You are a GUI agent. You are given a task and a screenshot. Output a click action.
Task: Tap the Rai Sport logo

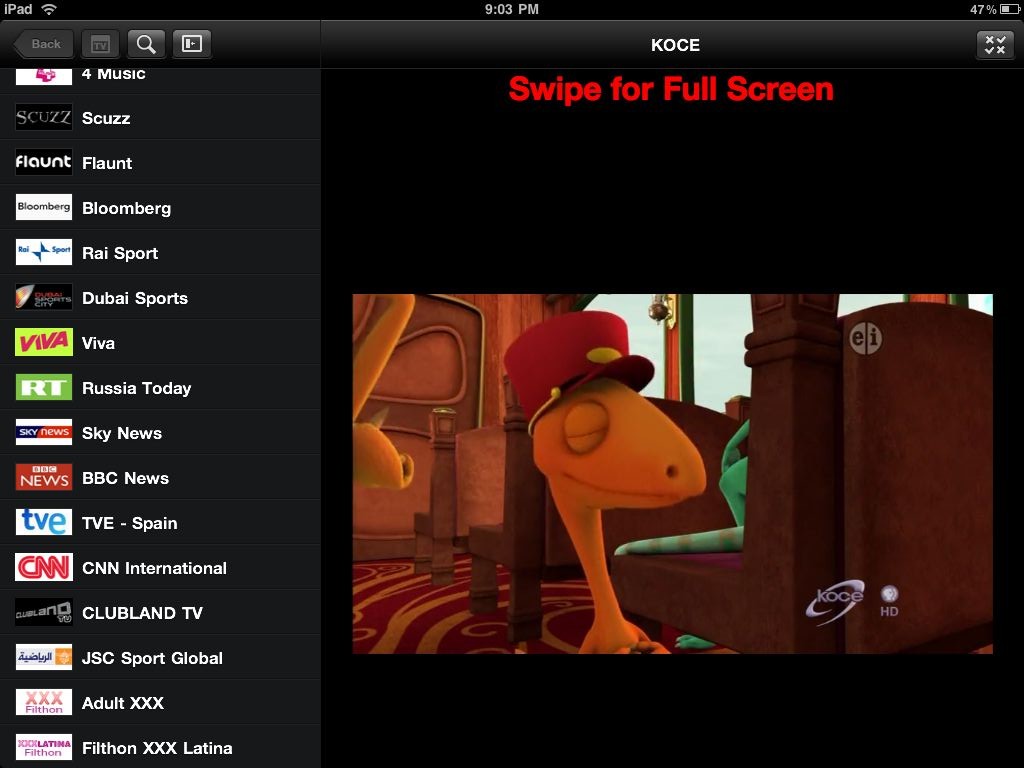[x=44, y=252]
